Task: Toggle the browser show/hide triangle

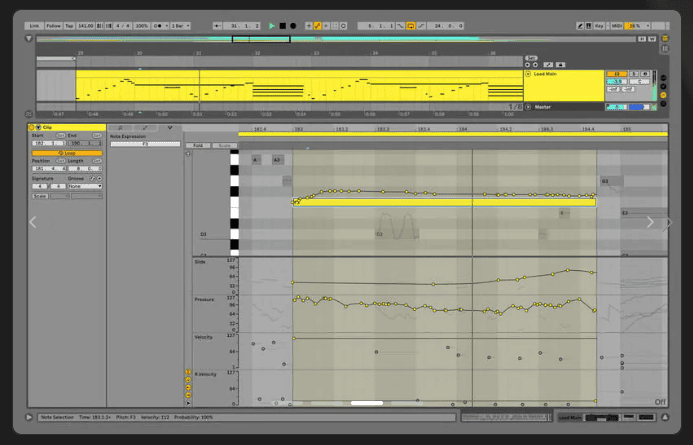Action: tap(29, 39)
